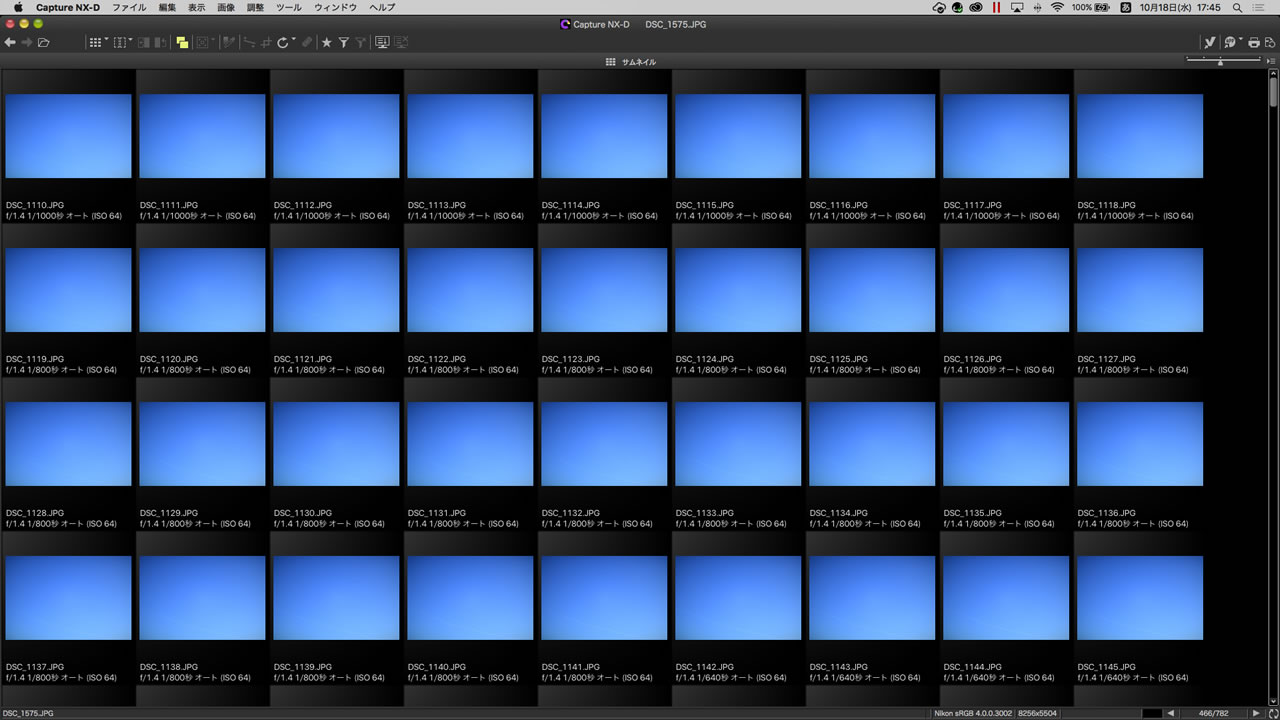The image size is (1280, 720).
Task: Select the retouch brush tool
Action: click(x=307, y=42)
